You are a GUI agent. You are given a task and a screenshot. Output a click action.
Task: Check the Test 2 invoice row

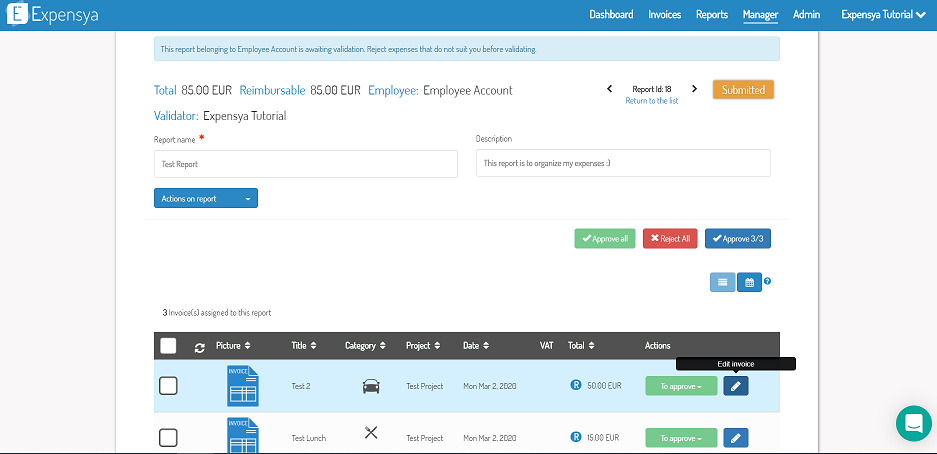[169, 386]
